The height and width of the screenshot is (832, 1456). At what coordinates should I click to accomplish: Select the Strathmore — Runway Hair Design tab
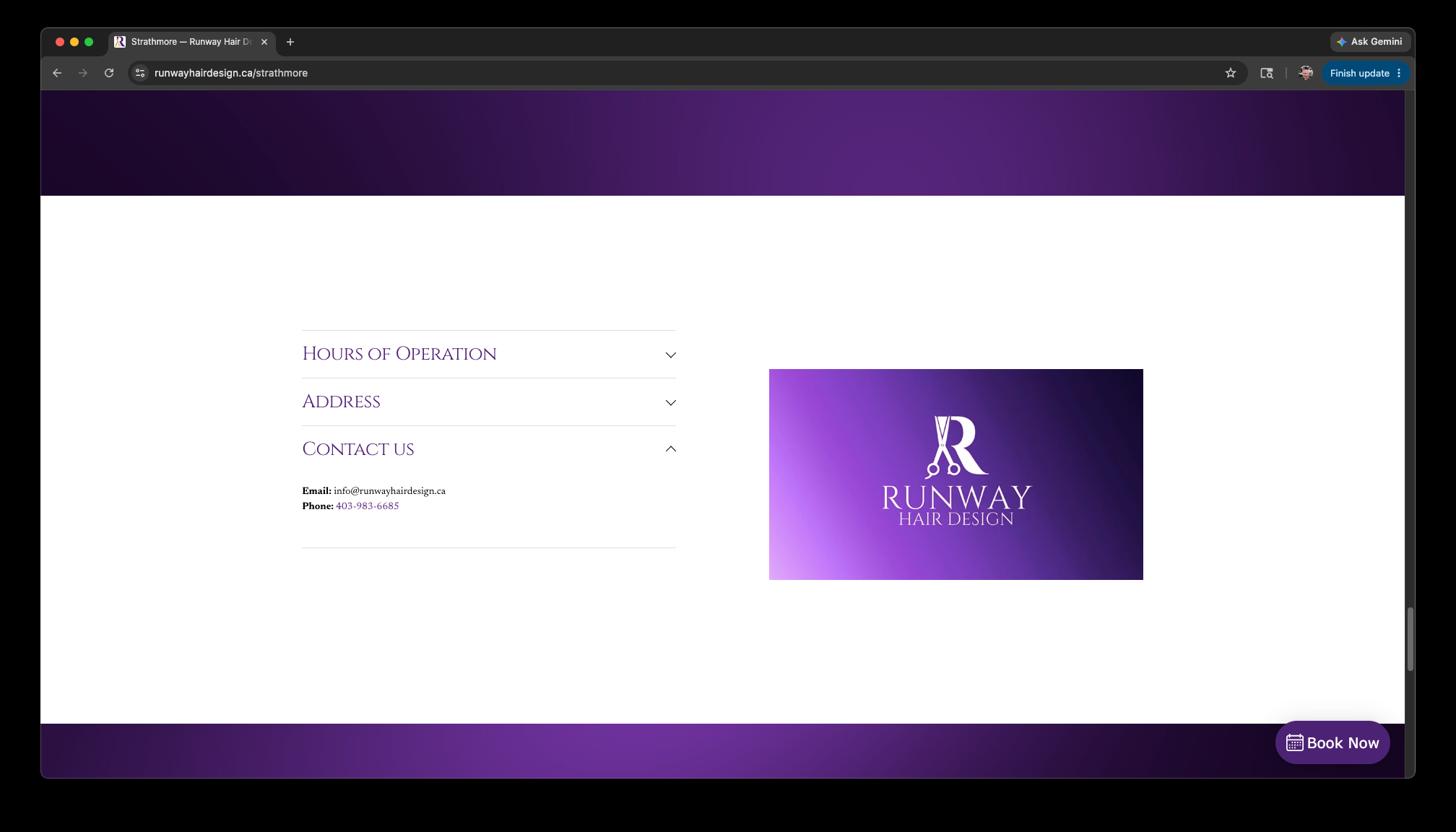tap(192, 42)
